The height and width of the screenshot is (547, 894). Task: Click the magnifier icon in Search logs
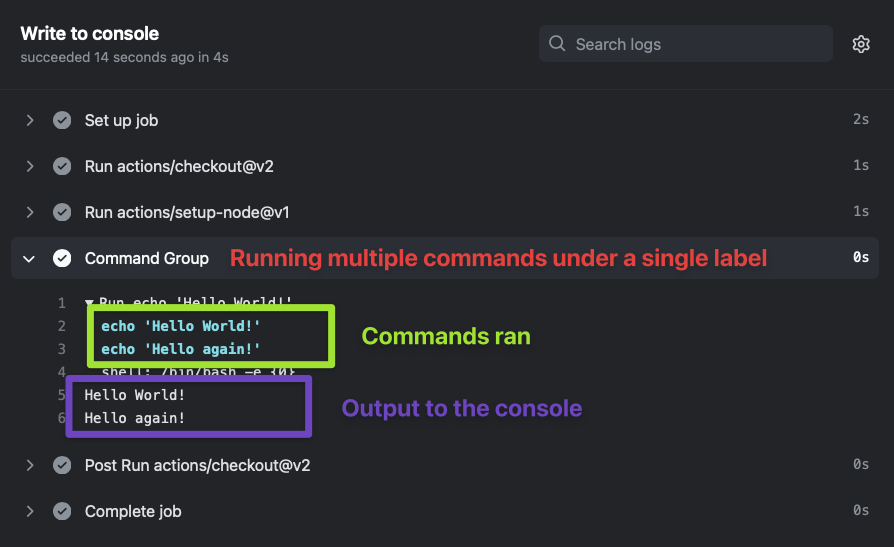pyautogui.click(x=557, y=44)
